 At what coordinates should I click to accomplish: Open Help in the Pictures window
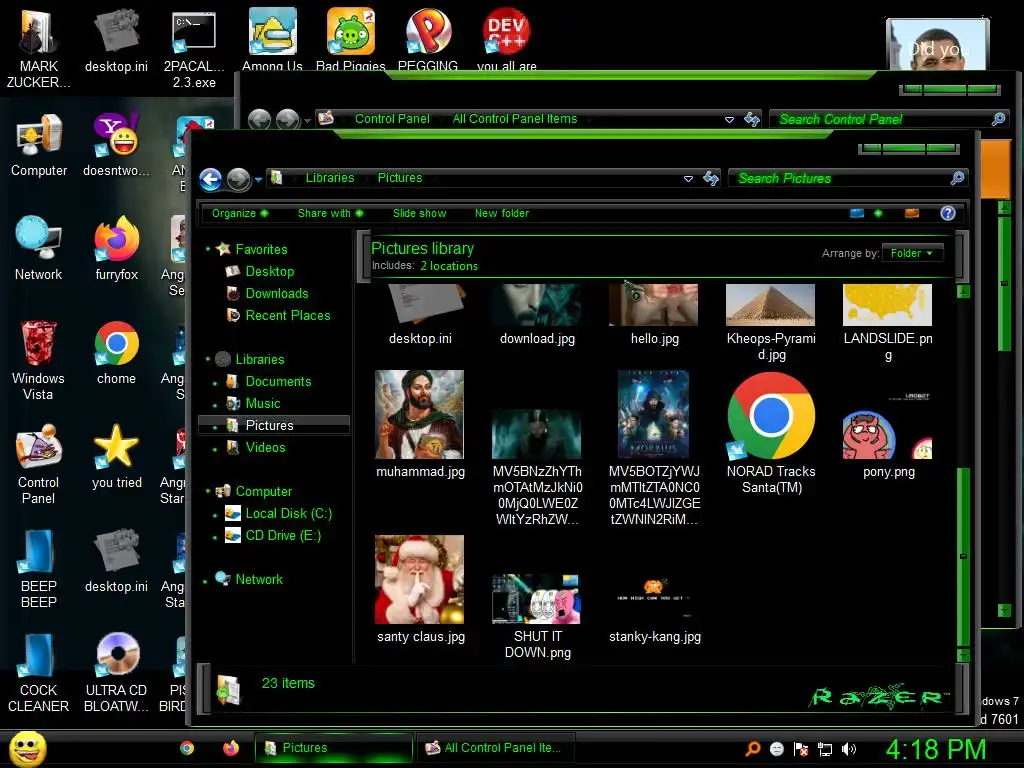(x=948, y=213)
